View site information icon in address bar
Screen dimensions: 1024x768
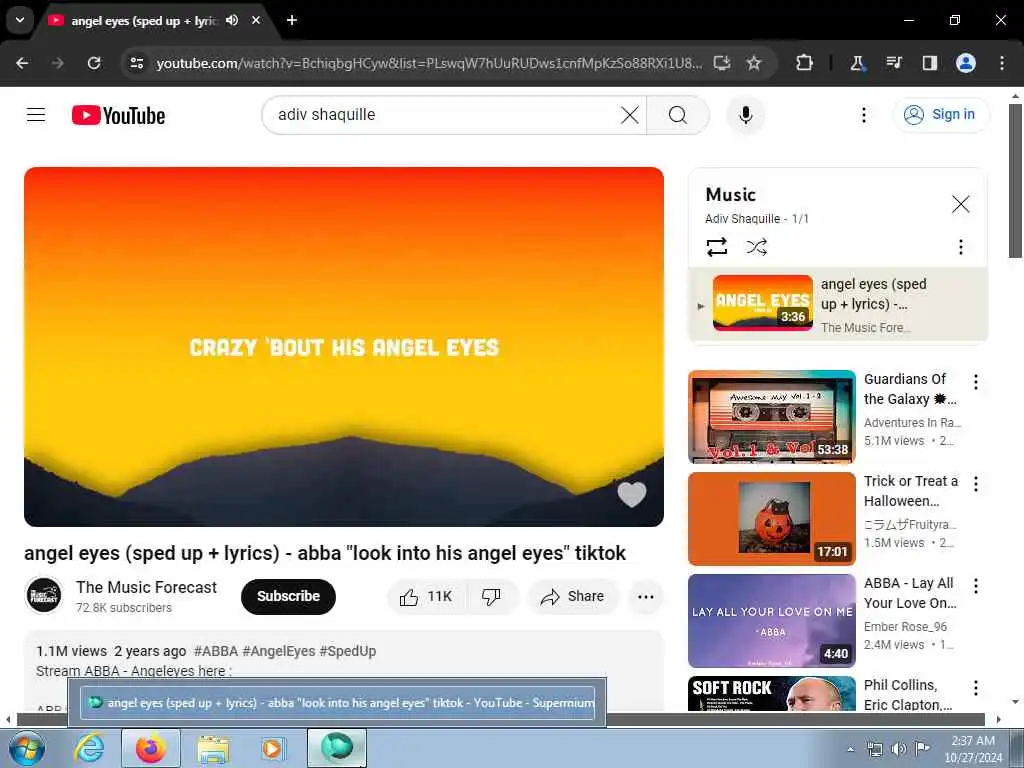136,63
